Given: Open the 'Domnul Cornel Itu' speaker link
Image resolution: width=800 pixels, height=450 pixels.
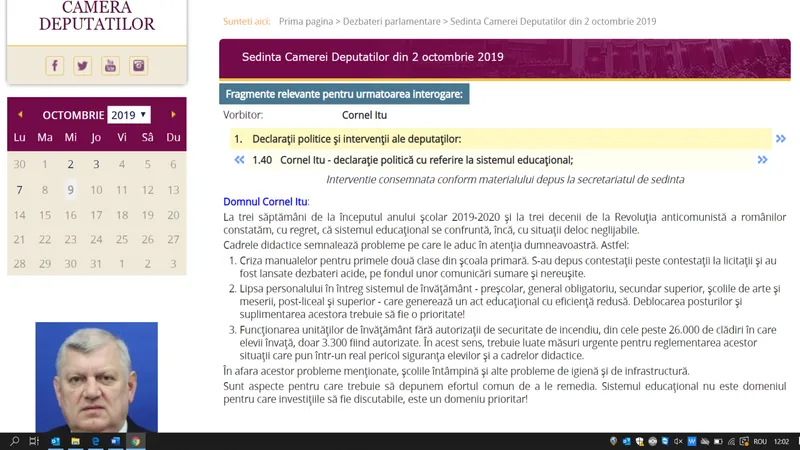Looking at the screenshot, I should (265, 202).
